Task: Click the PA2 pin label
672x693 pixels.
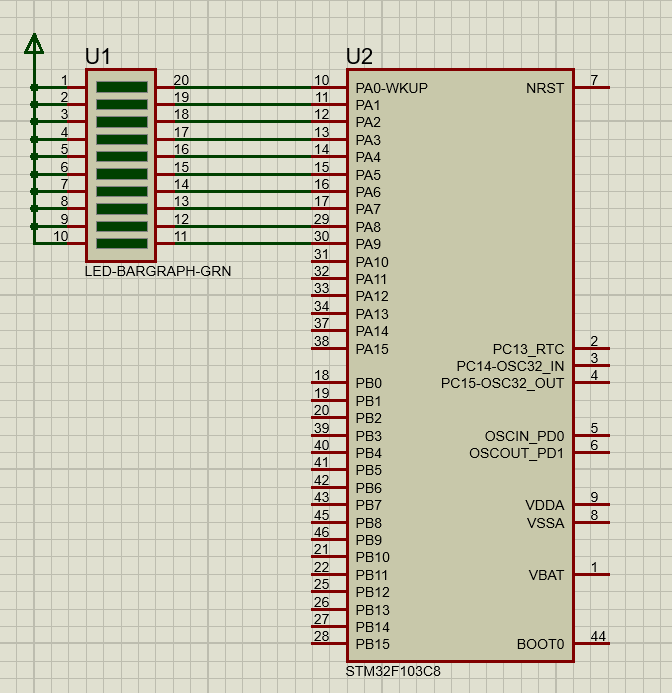Action: point(368,122)
